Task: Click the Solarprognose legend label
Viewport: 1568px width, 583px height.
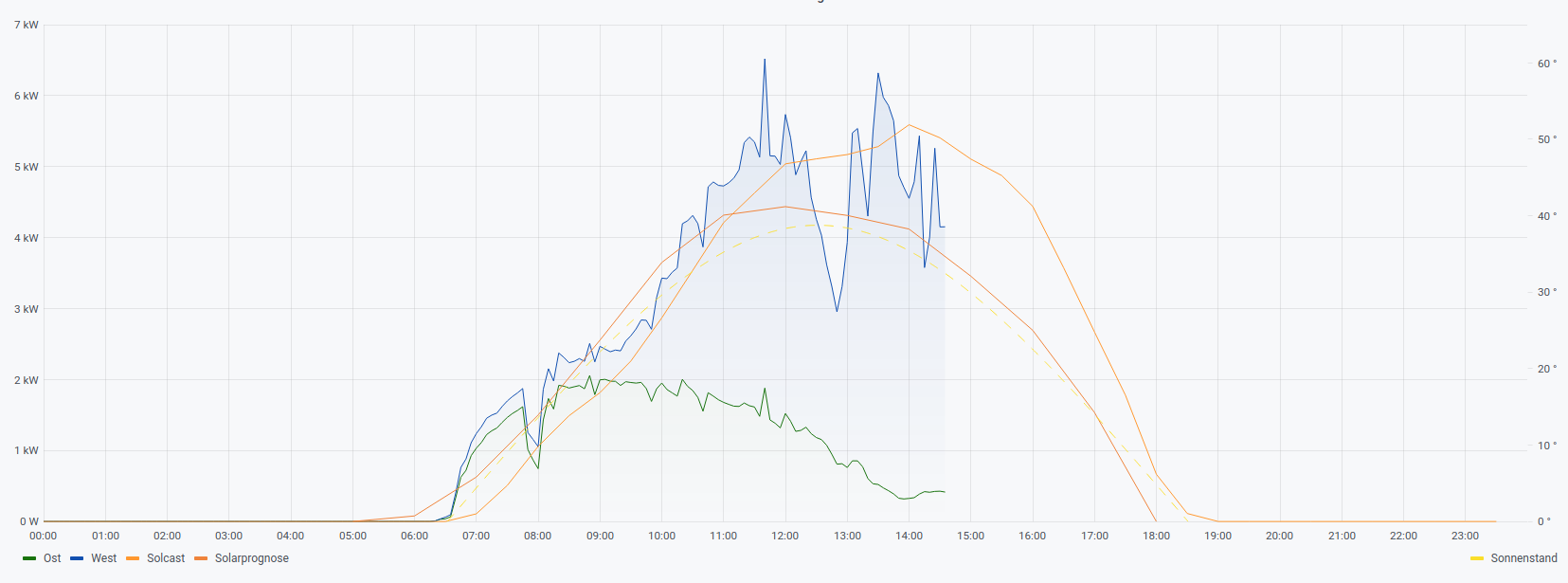Action: click(251, 558)
